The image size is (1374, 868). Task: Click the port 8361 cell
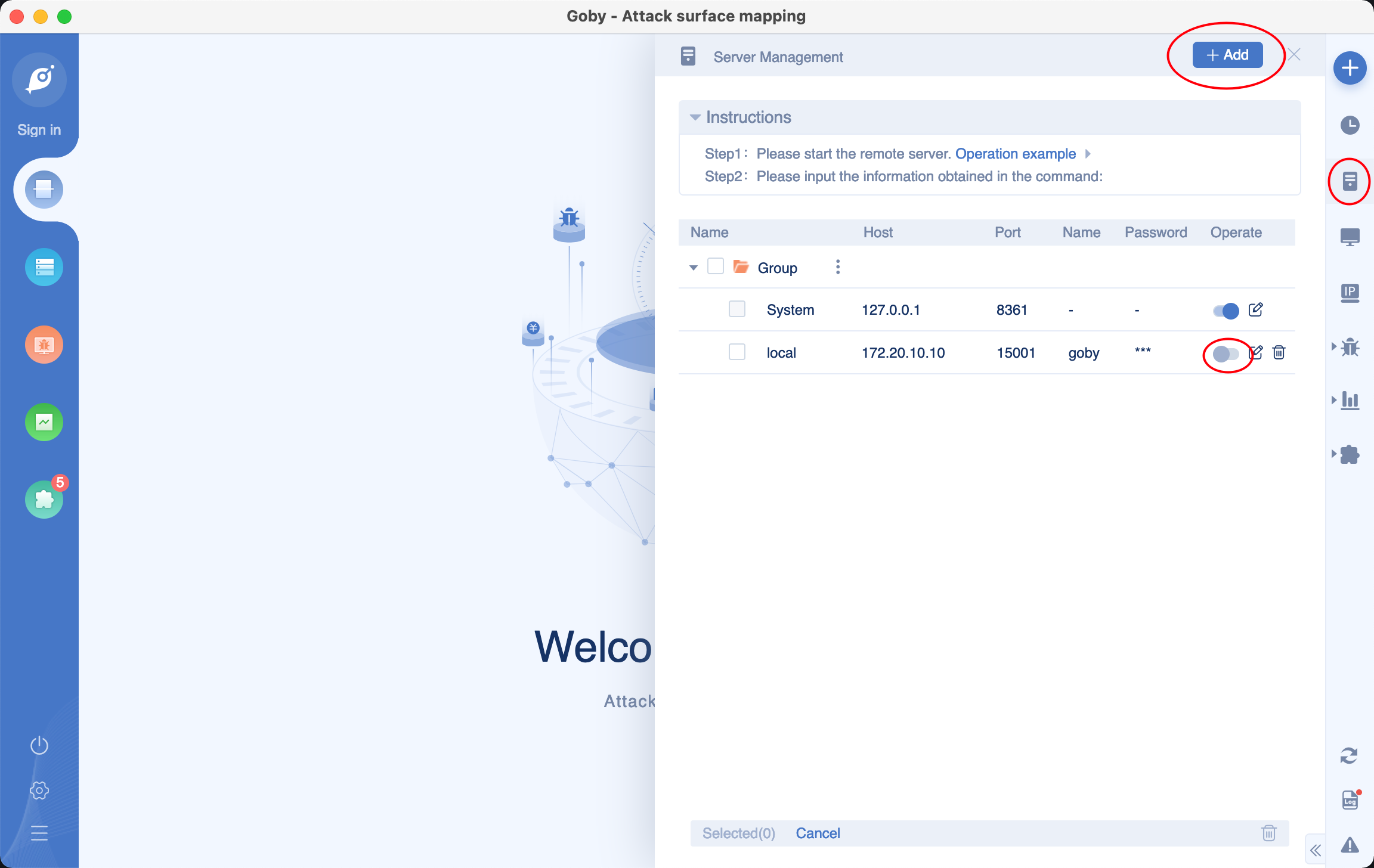tap(1012, 310)
